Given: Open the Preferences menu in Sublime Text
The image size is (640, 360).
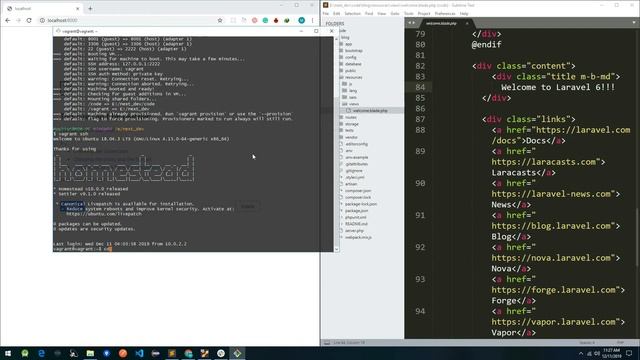Looking at the screenshot, I should 444,13.
